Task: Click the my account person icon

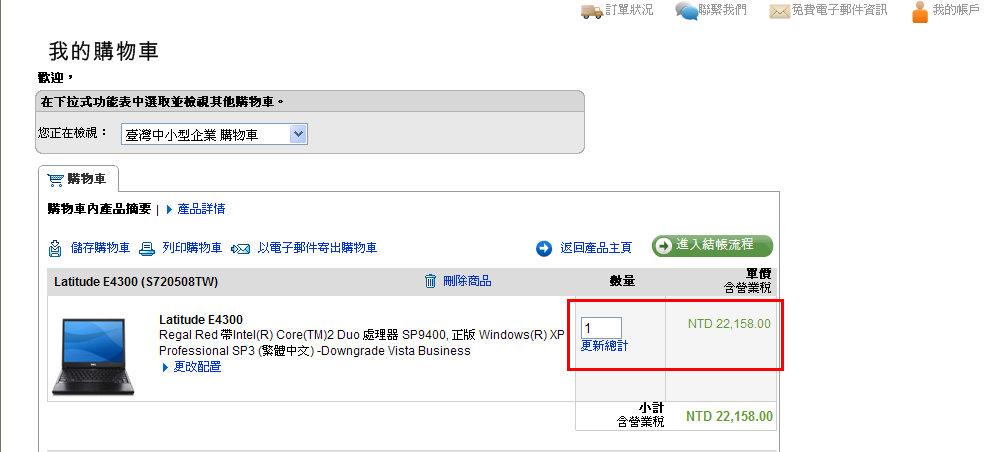Action: coord(920,12)
